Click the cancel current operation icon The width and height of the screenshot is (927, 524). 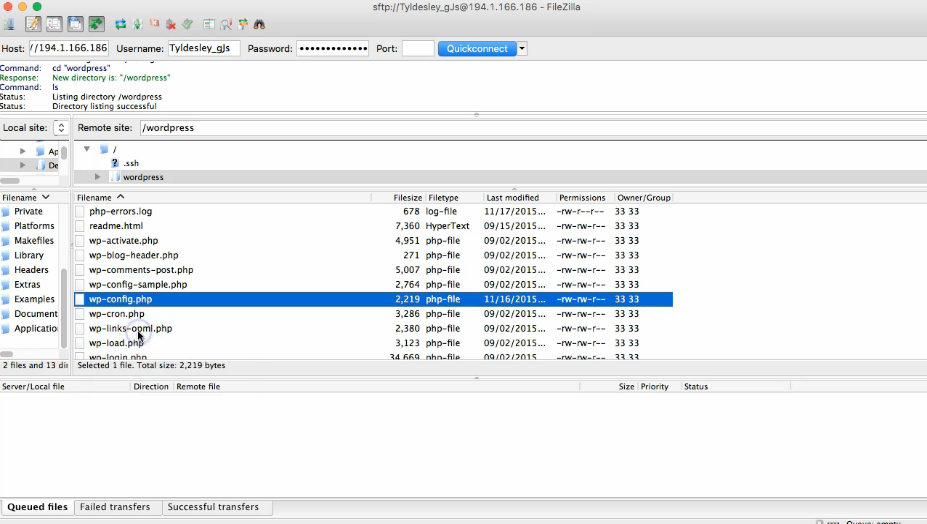pos(154,24)
